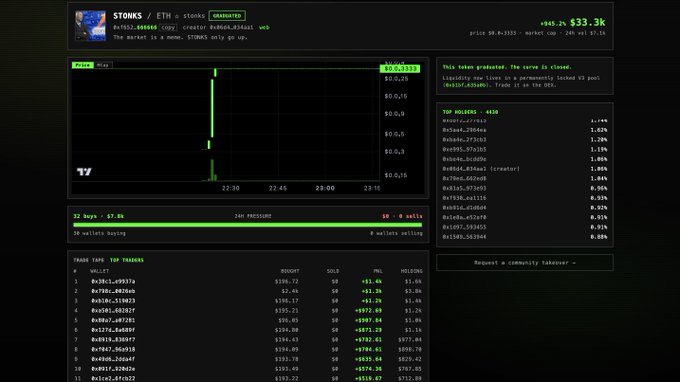Click the 22:30 time axis label
The height and width of the screenshot is (382, 680).
coord(230,188)
